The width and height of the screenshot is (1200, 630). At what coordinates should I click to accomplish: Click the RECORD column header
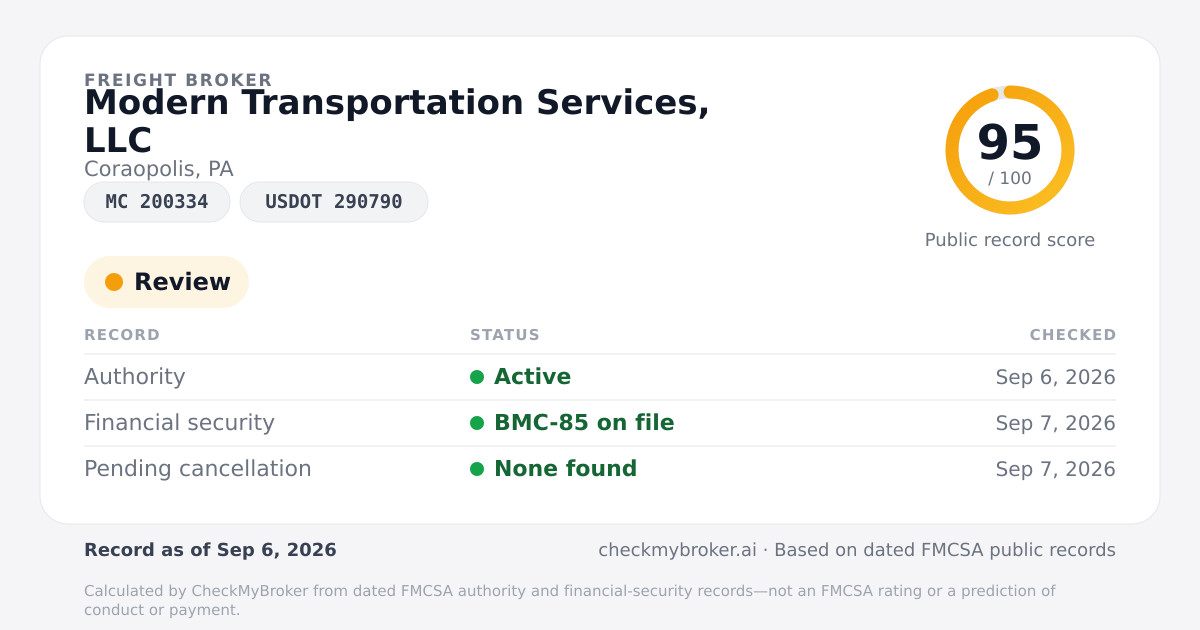coord(122,335)
